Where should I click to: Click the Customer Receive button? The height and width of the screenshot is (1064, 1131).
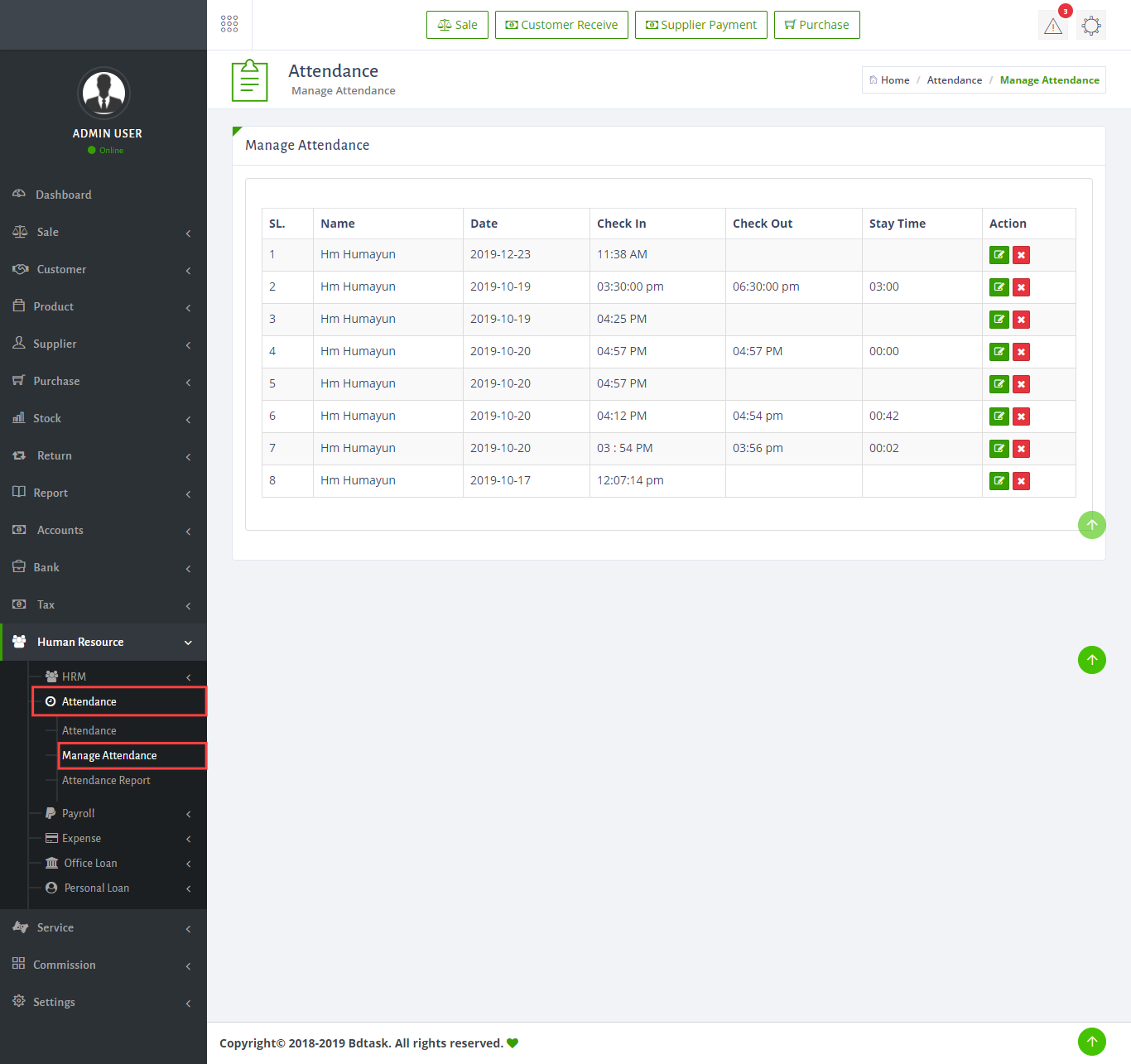point(561,25)
